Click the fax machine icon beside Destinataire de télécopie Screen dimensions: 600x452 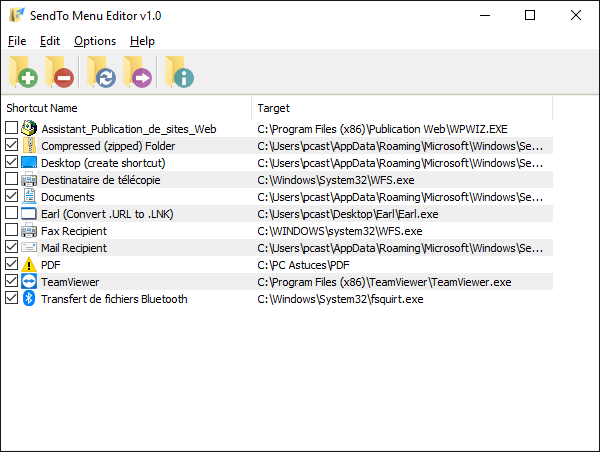[29, 179]
